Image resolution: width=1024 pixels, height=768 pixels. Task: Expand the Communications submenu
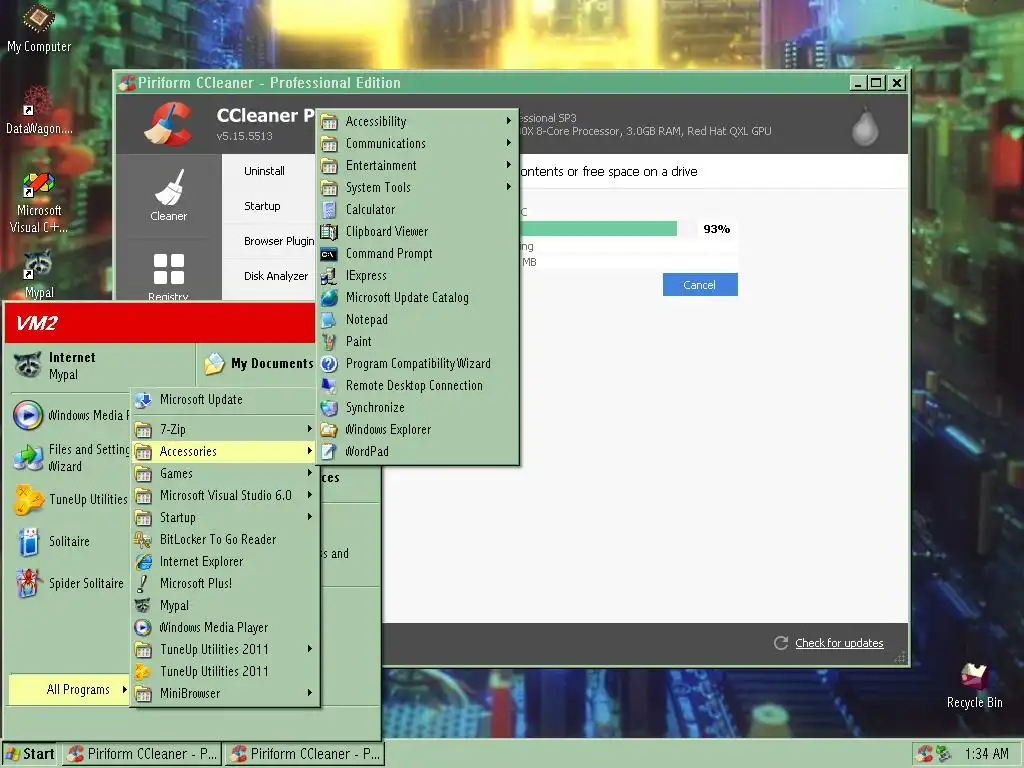(x=417, y=144)
